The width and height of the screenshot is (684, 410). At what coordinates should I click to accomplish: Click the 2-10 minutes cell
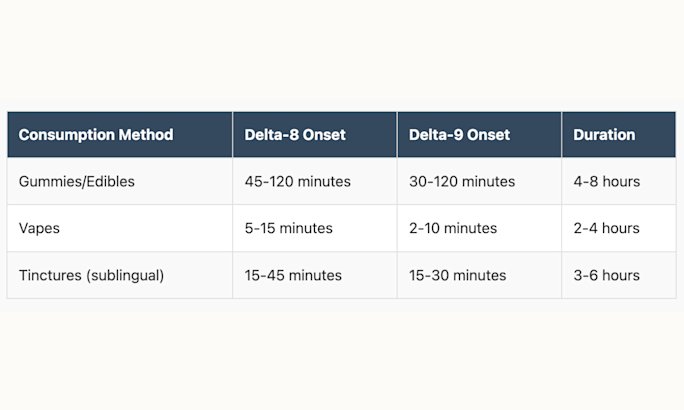click(453, 228)
